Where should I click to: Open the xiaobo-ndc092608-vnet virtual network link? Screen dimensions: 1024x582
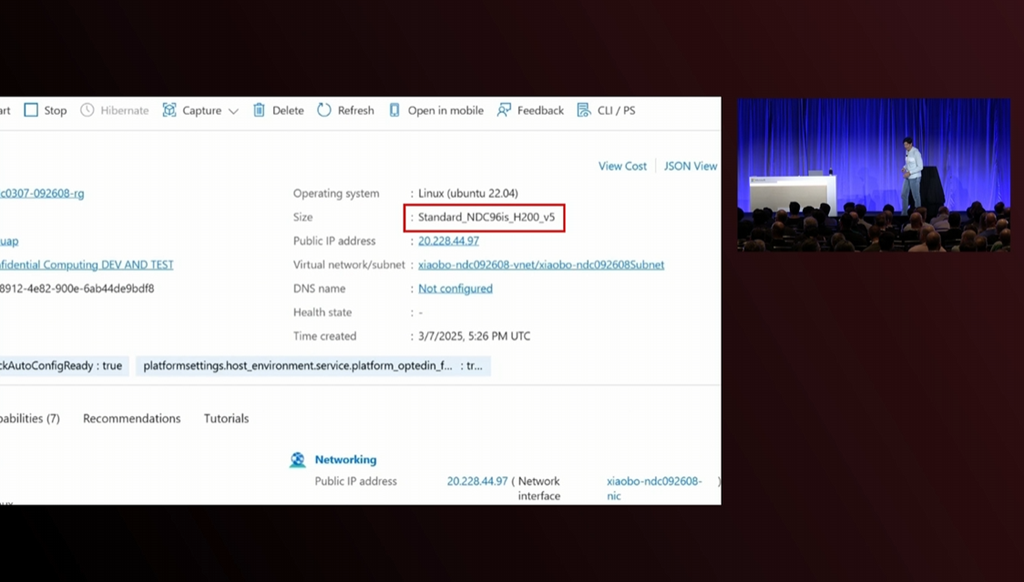[541, 265]
